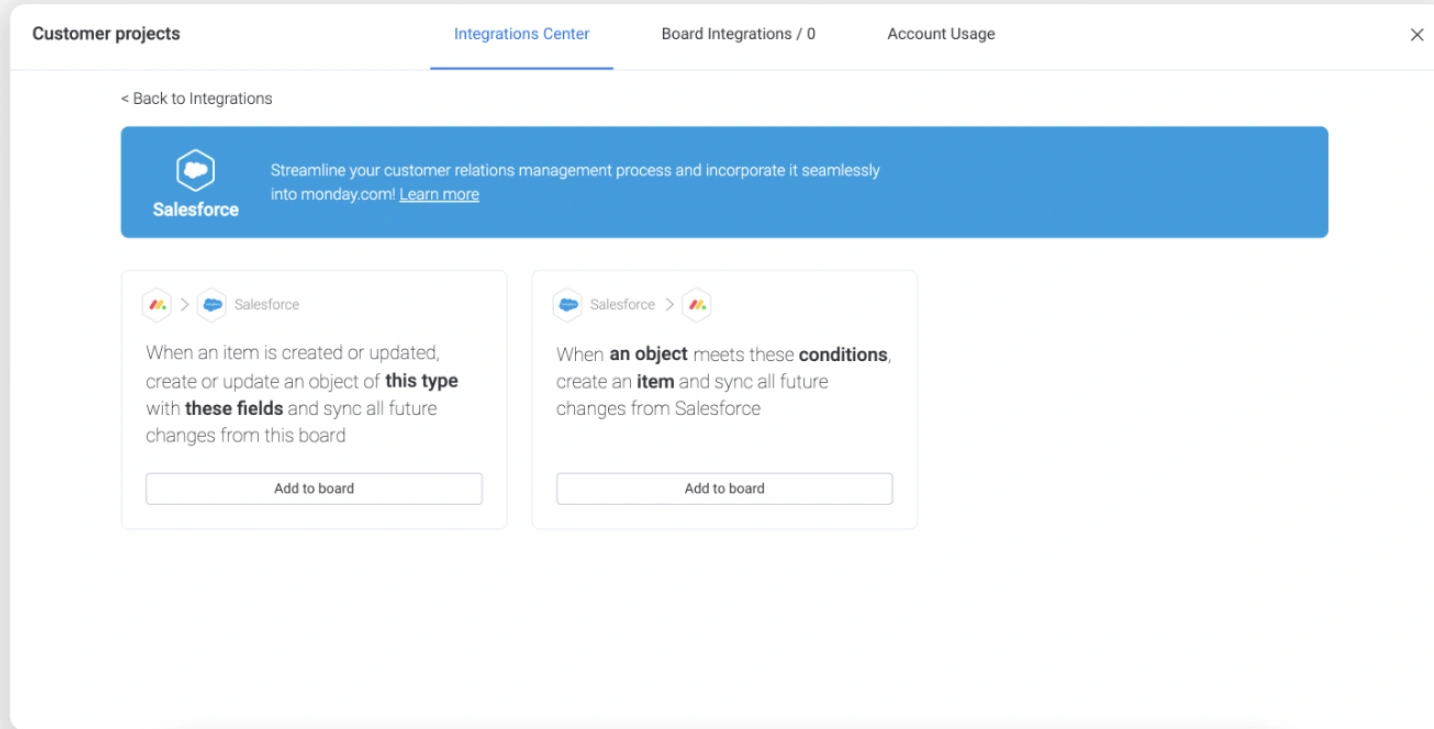Screen dimensions: 1434x729
Task: Open the Learn more link in the banner
Action: (439, 194)
